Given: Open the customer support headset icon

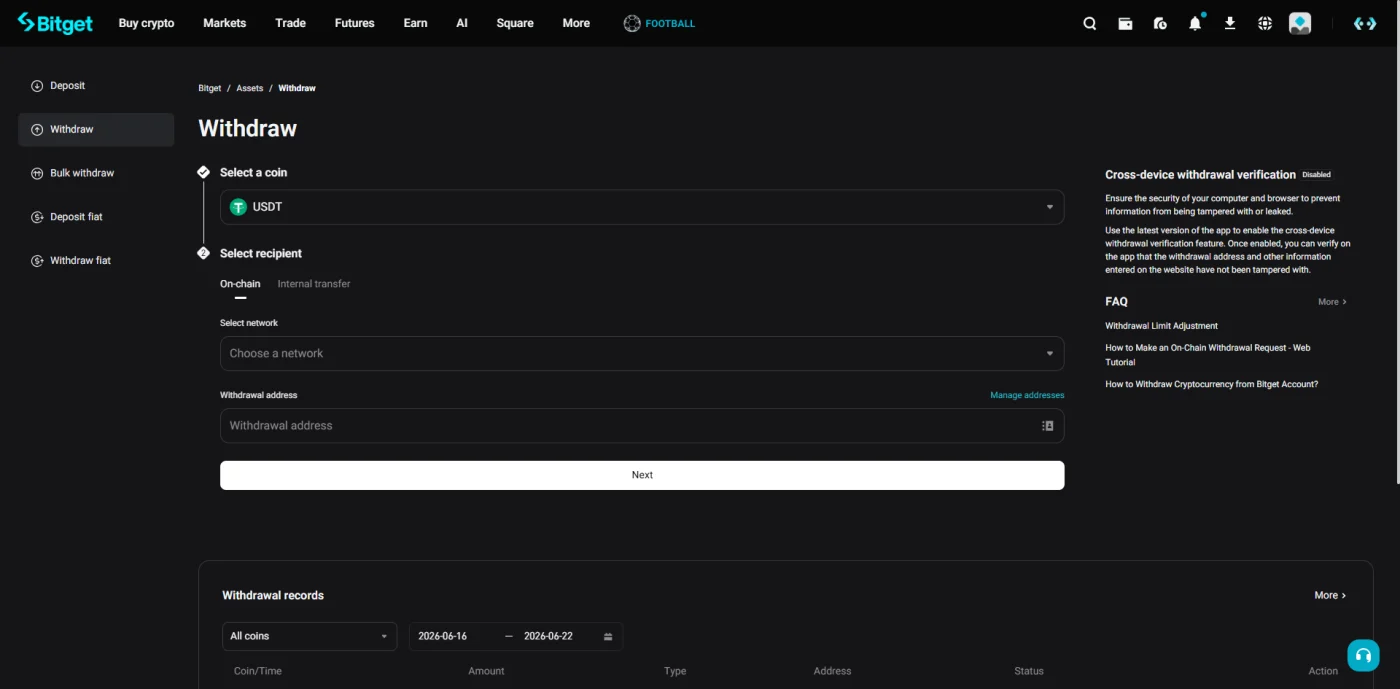Looking at the screenshot, I should pyautogui.click(x=1363, y=655).
